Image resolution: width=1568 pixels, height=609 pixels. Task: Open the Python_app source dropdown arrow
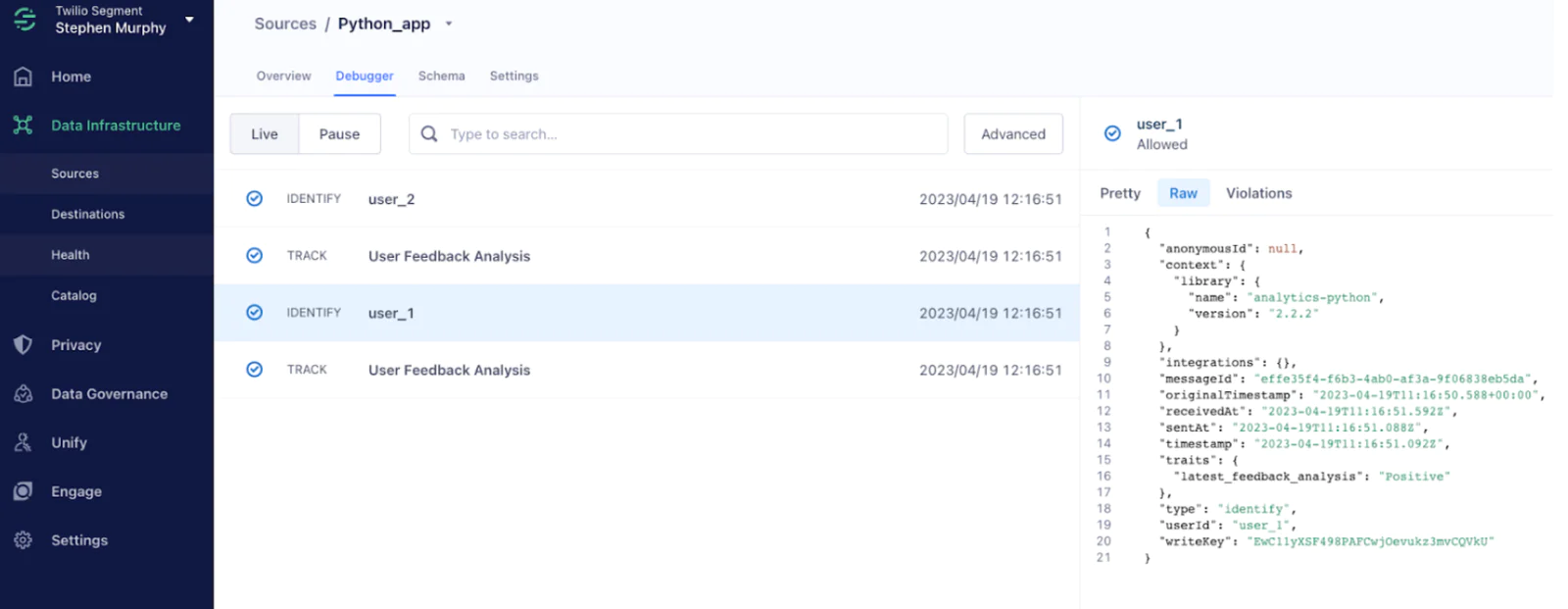(x=449, y=25)
